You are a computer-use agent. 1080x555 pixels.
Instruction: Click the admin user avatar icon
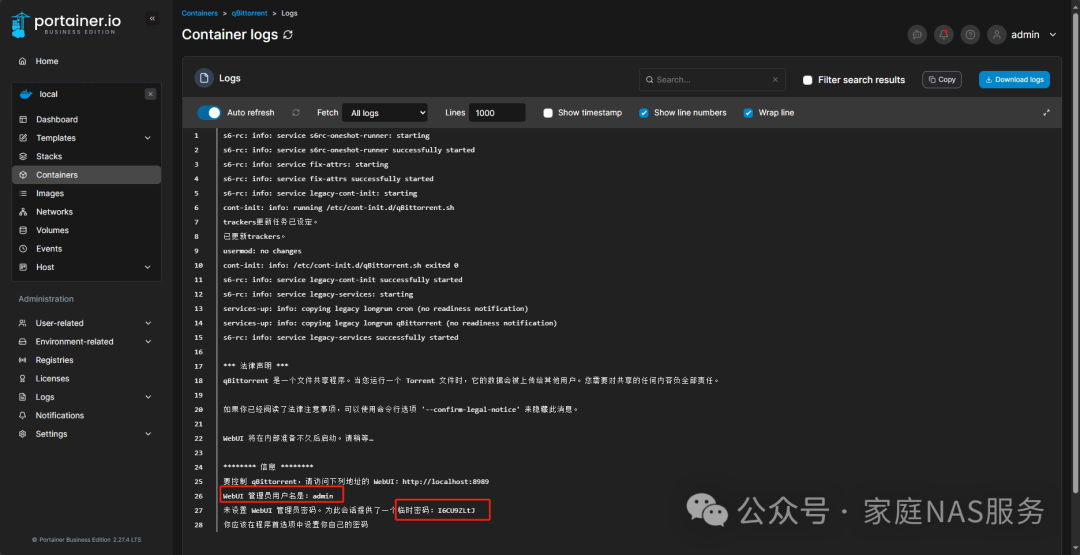click(x=997, y=35)
